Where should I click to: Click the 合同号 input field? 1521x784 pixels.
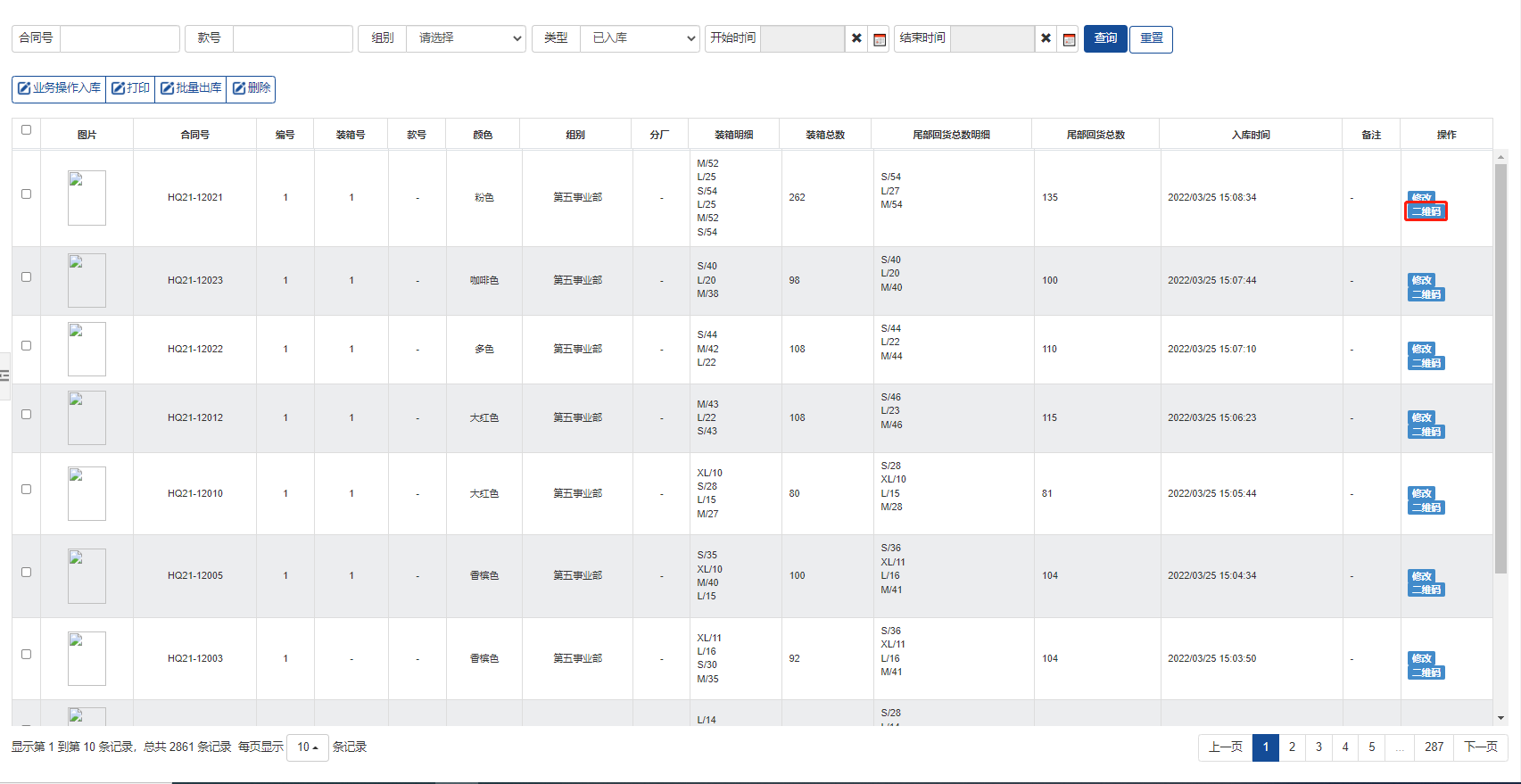click(120, 38)
